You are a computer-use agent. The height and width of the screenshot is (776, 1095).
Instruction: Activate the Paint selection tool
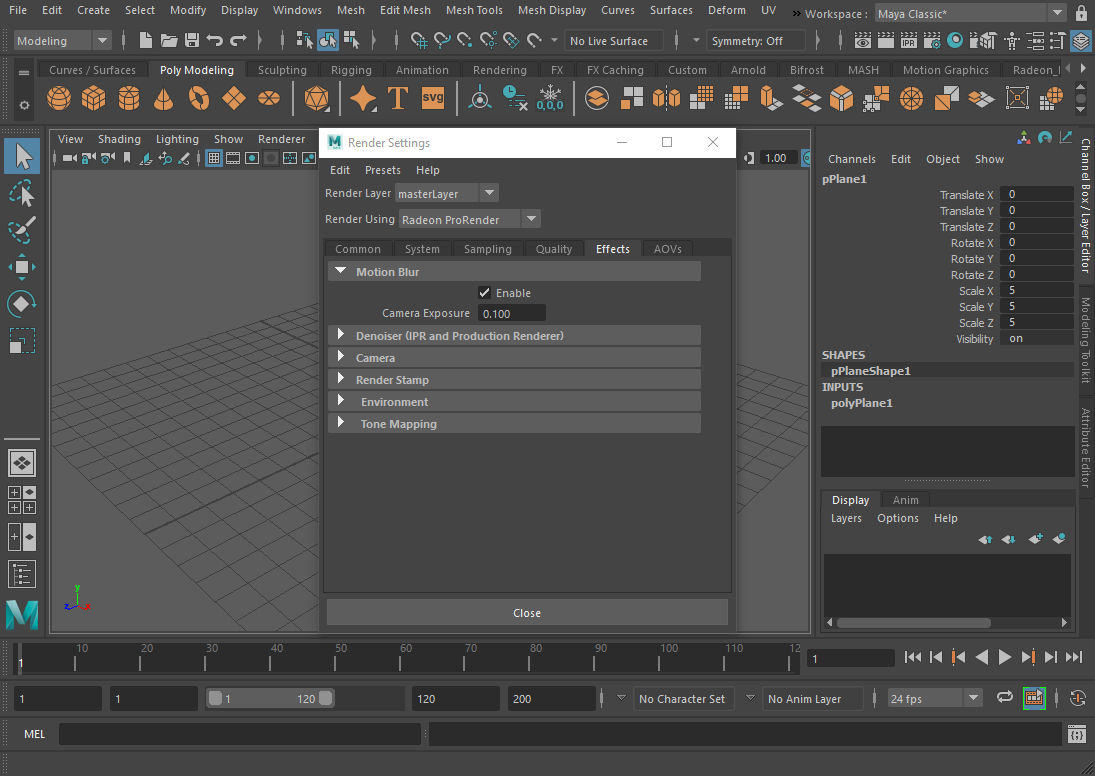point(22,230)
